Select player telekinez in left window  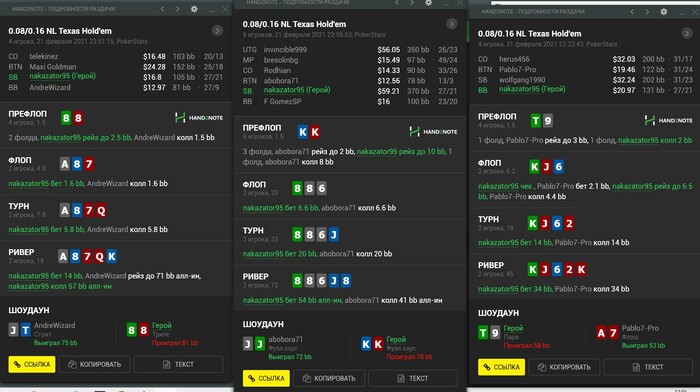pos(44,56)
